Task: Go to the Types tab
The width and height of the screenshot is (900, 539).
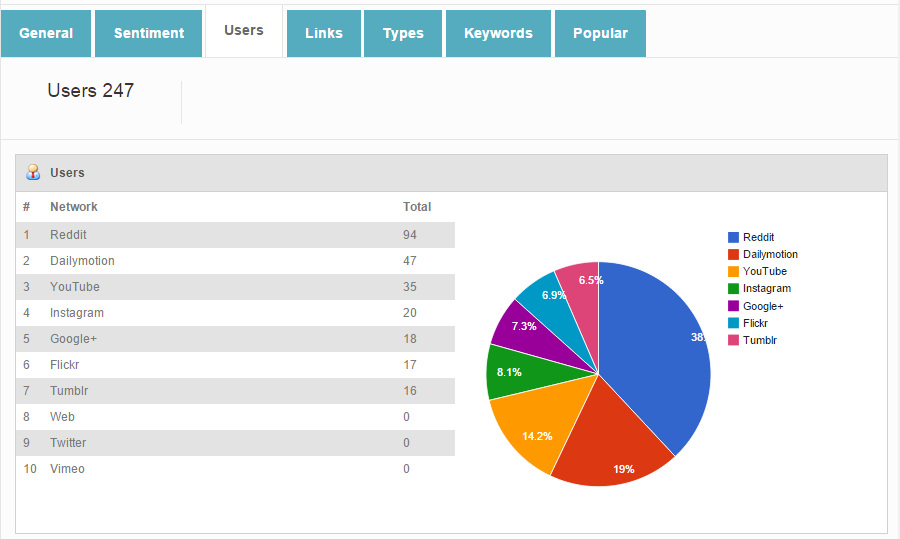Action: [403, 33]
